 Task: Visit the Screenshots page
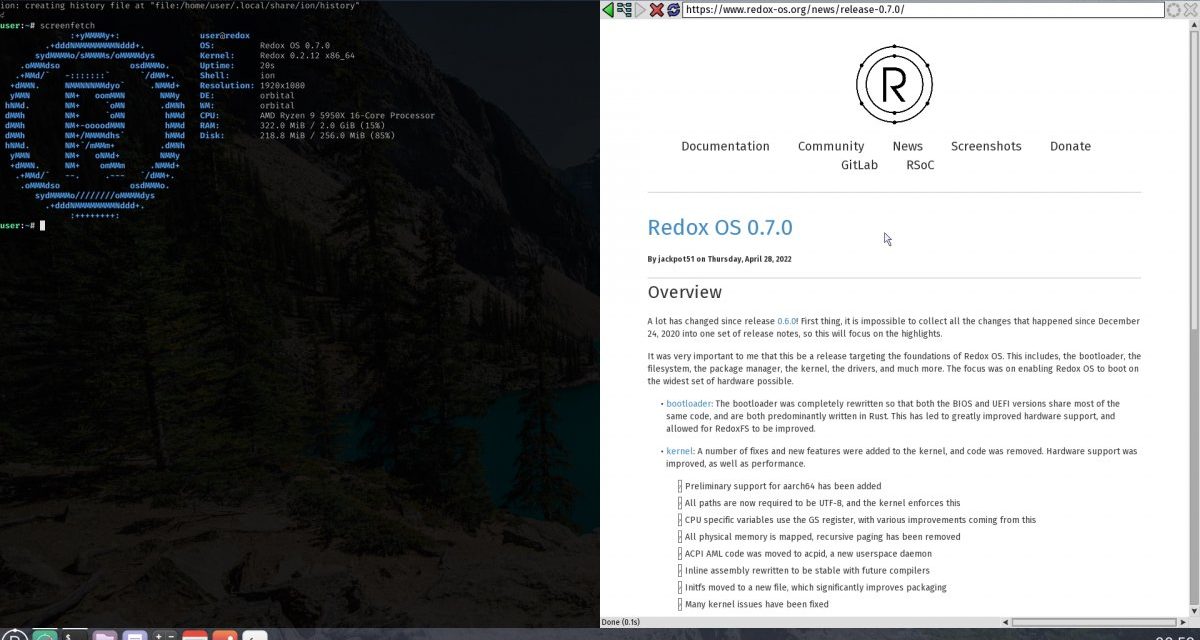point(986,146)
